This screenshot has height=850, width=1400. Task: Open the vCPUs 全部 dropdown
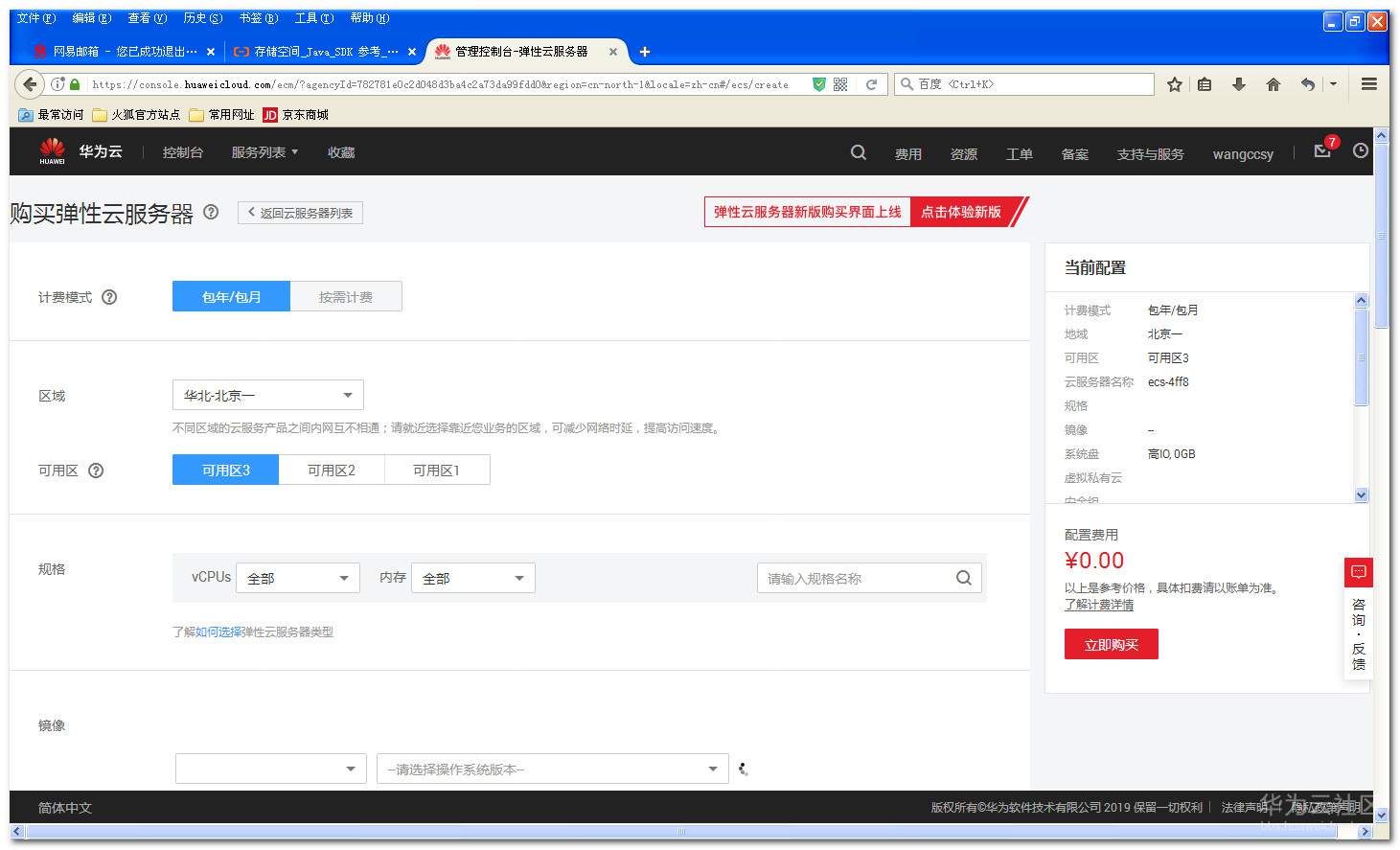298,578
